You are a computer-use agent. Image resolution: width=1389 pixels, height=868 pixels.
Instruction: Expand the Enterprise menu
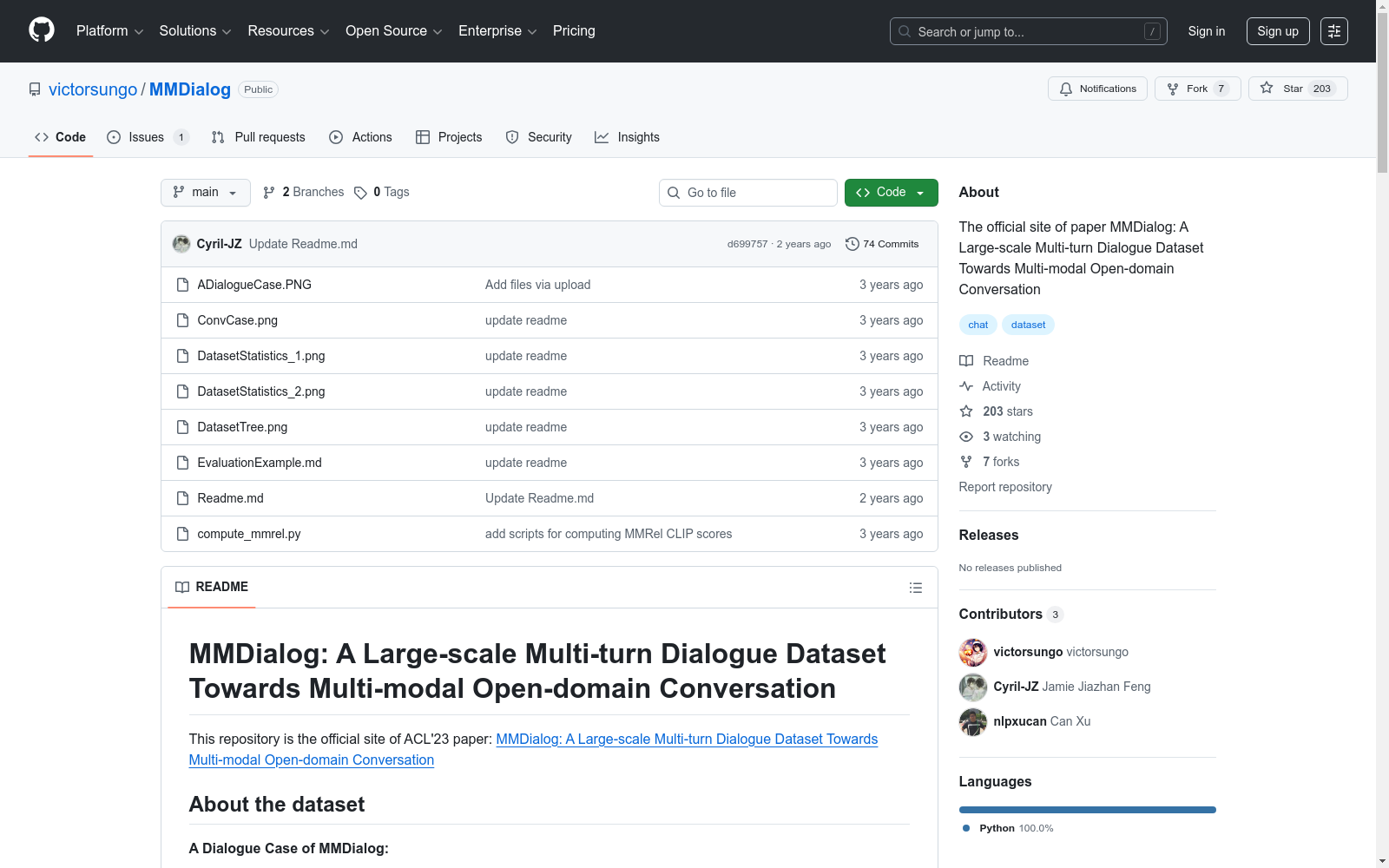point(497,31)
